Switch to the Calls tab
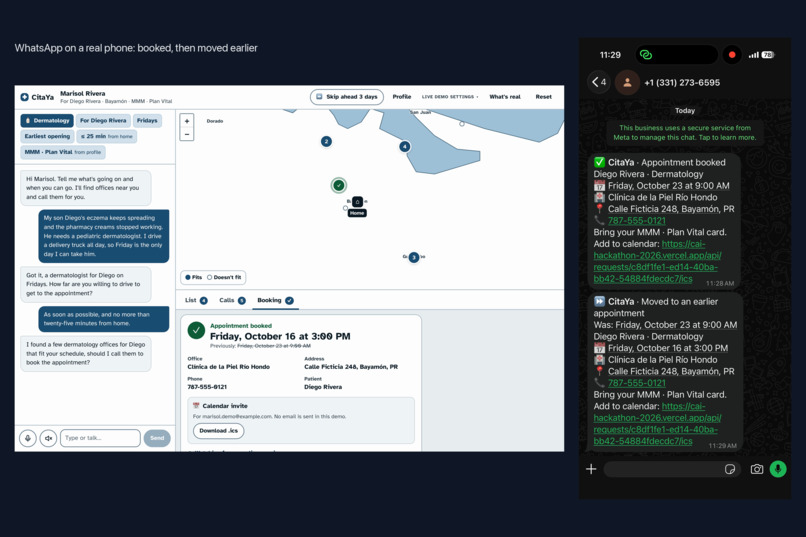The image size is (806, 537). 232,301
